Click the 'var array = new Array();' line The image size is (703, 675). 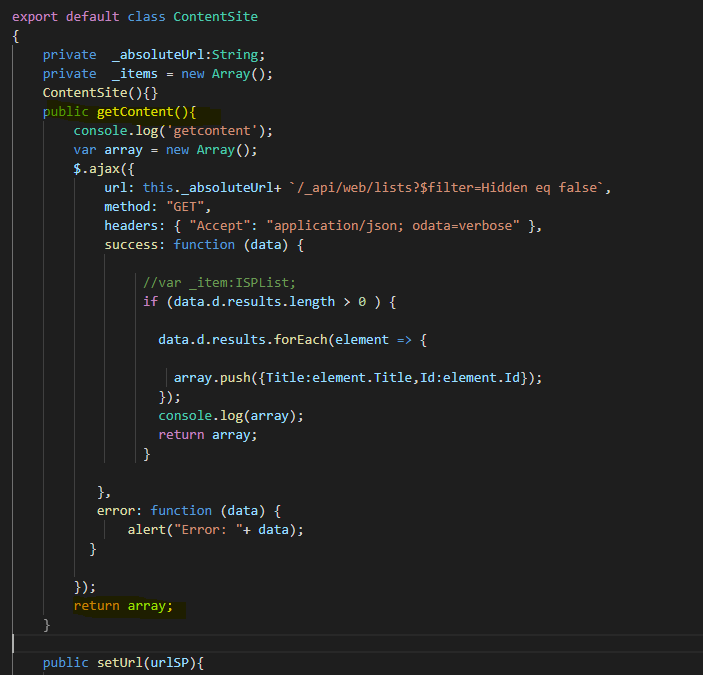click(x=165, y=150)
